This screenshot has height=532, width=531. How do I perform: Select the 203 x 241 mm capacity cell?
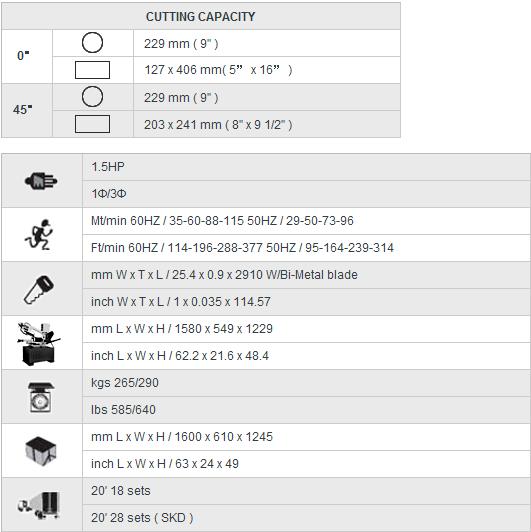(x=267, y=124)
